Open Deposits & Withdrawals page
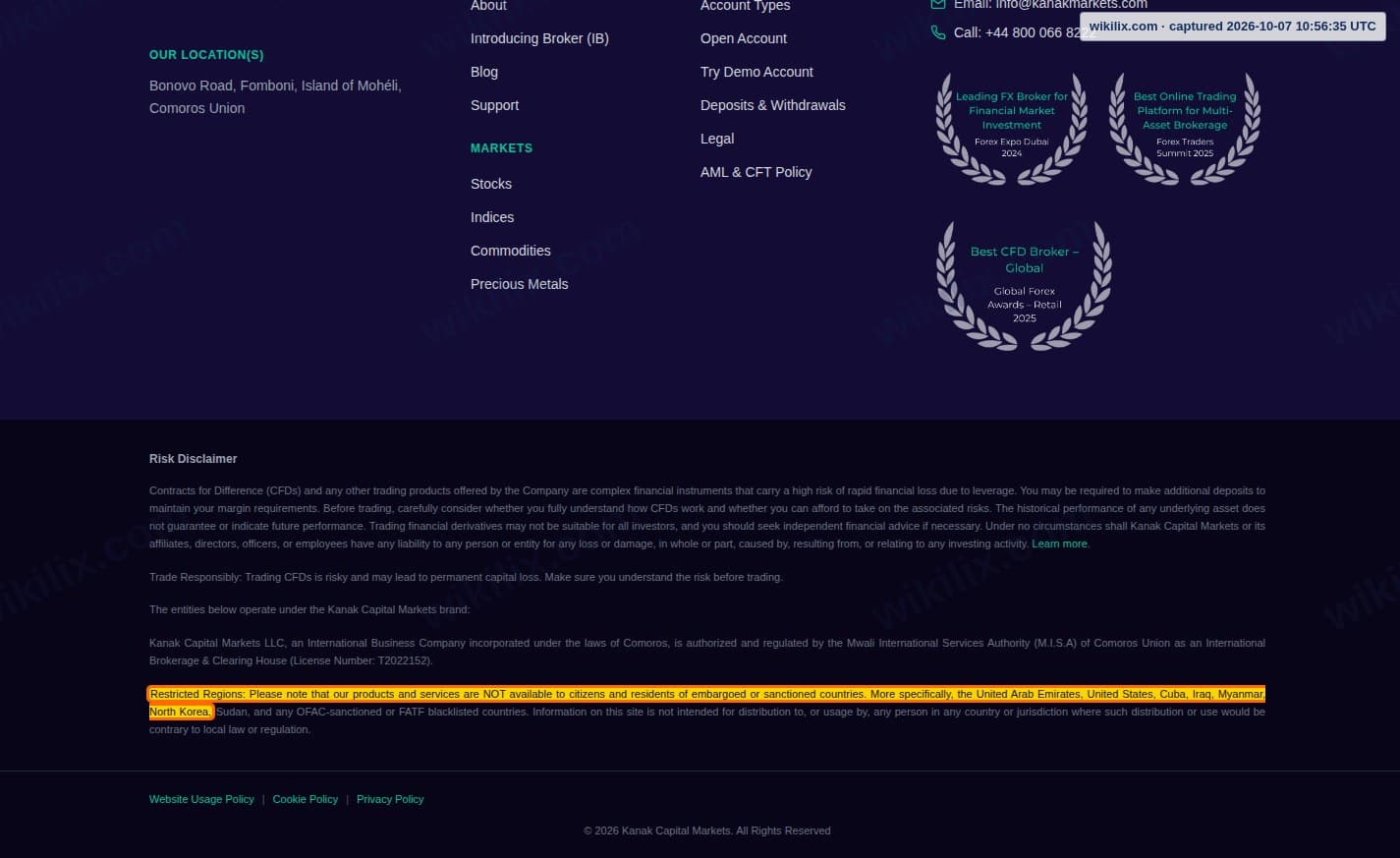Screen dimensions: 1400x858 pos(773,105)
